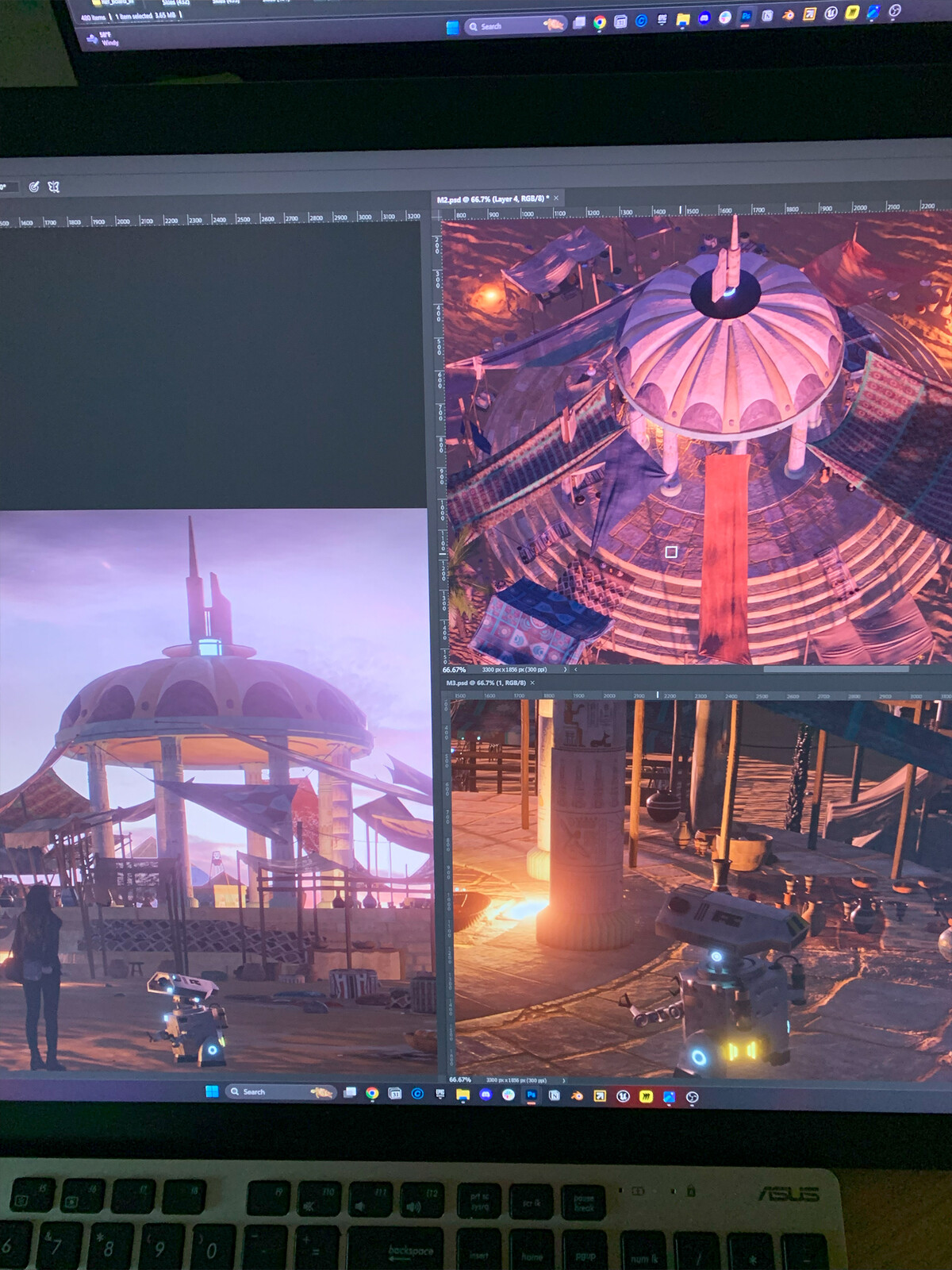Click Photoshop icon on upper monitor taskbar
952x1270 pixels.
click(746, 17)
